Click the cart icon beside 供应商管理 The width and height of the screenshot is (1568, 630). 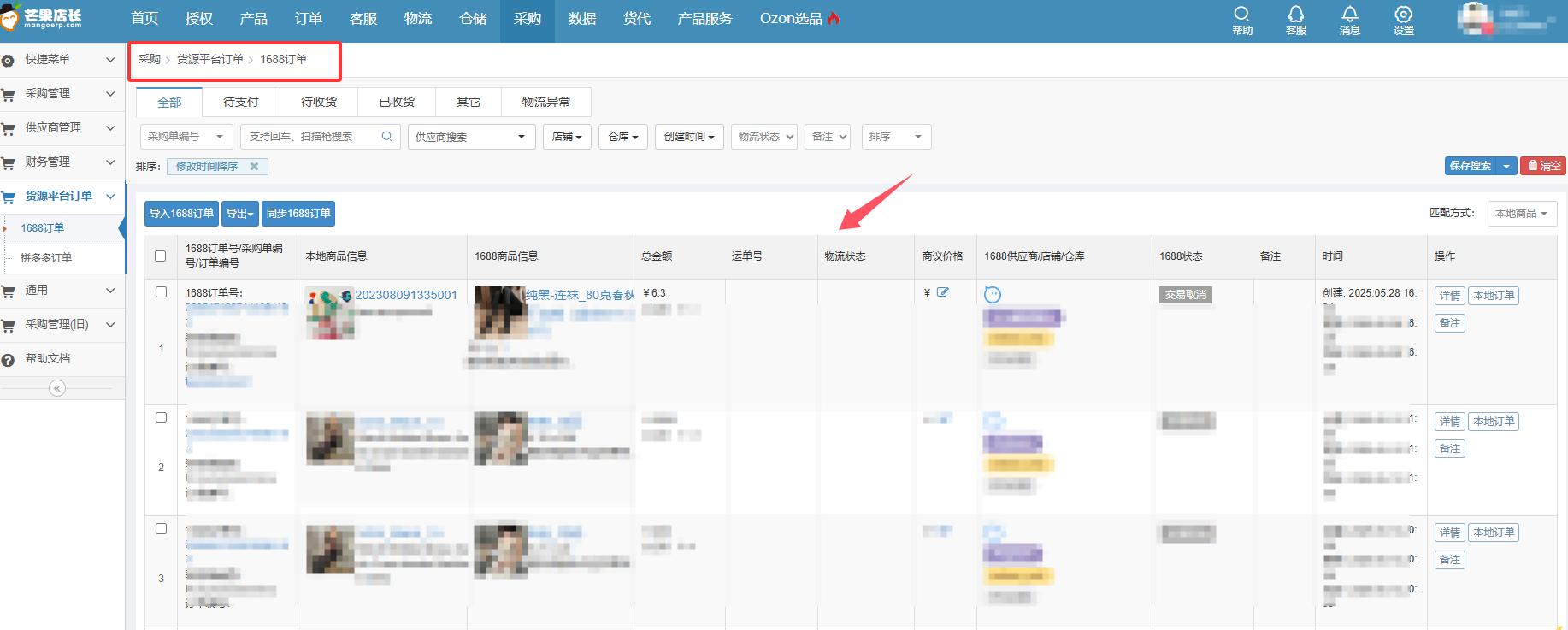(9, 129)
